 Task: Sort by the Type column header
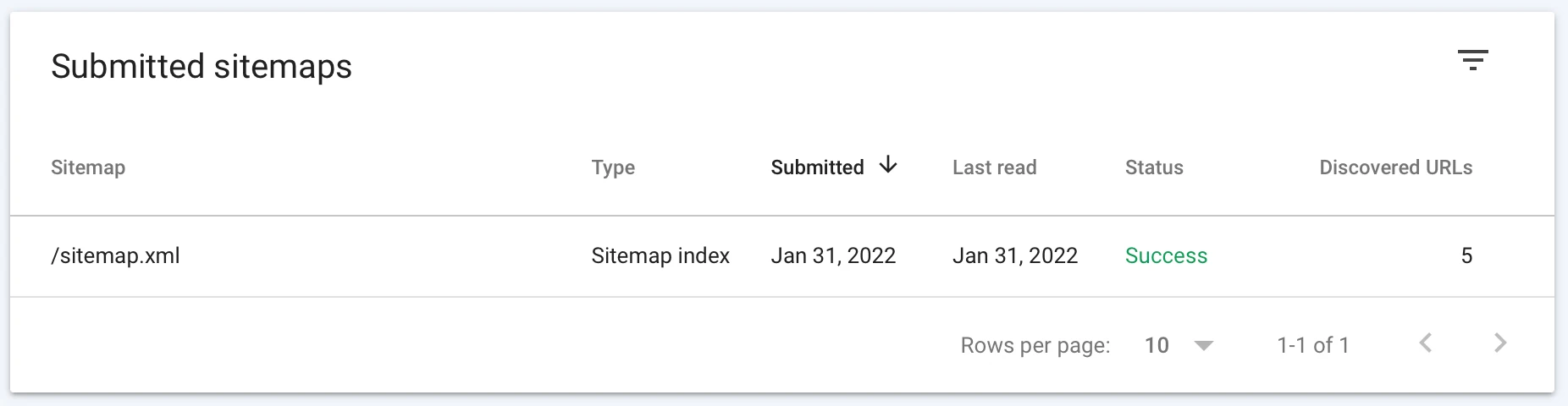coord(613,167)
